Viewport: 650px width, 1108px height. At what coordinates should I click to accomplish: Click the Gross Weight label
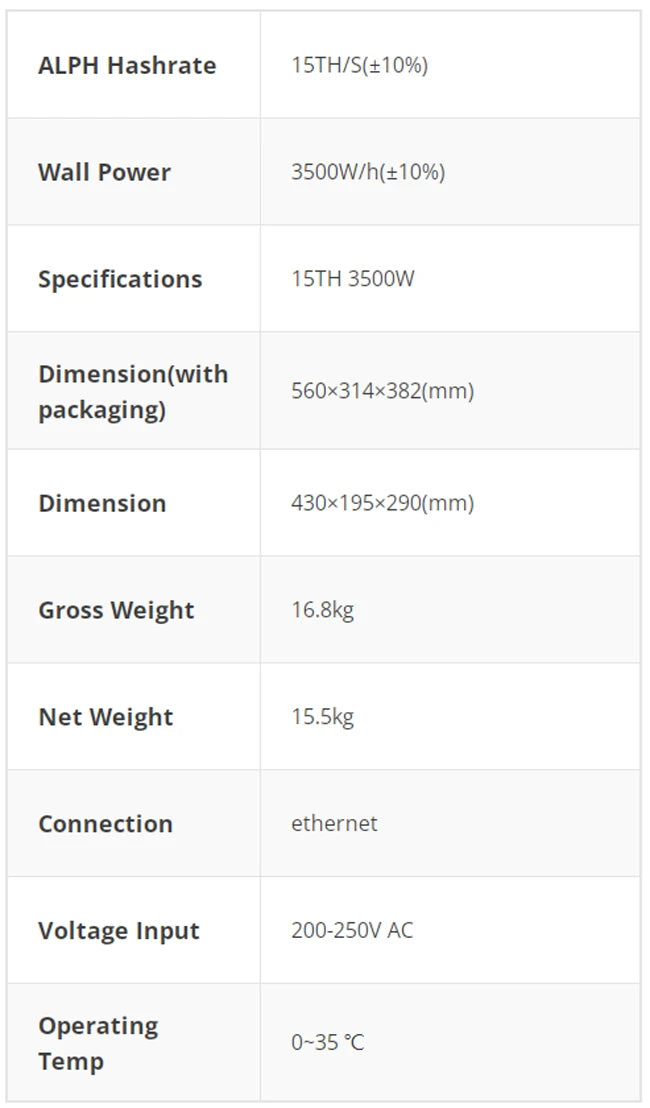[x=116, y=610]
